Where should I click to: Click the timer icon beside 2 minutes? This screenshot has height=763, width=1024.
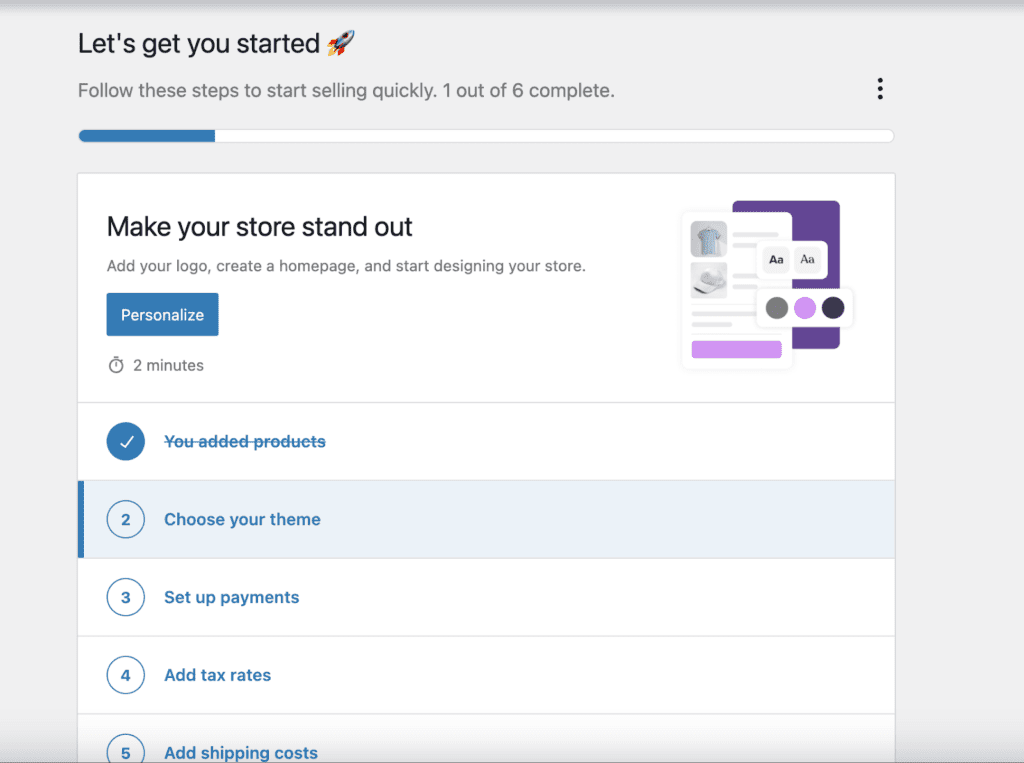115,365
